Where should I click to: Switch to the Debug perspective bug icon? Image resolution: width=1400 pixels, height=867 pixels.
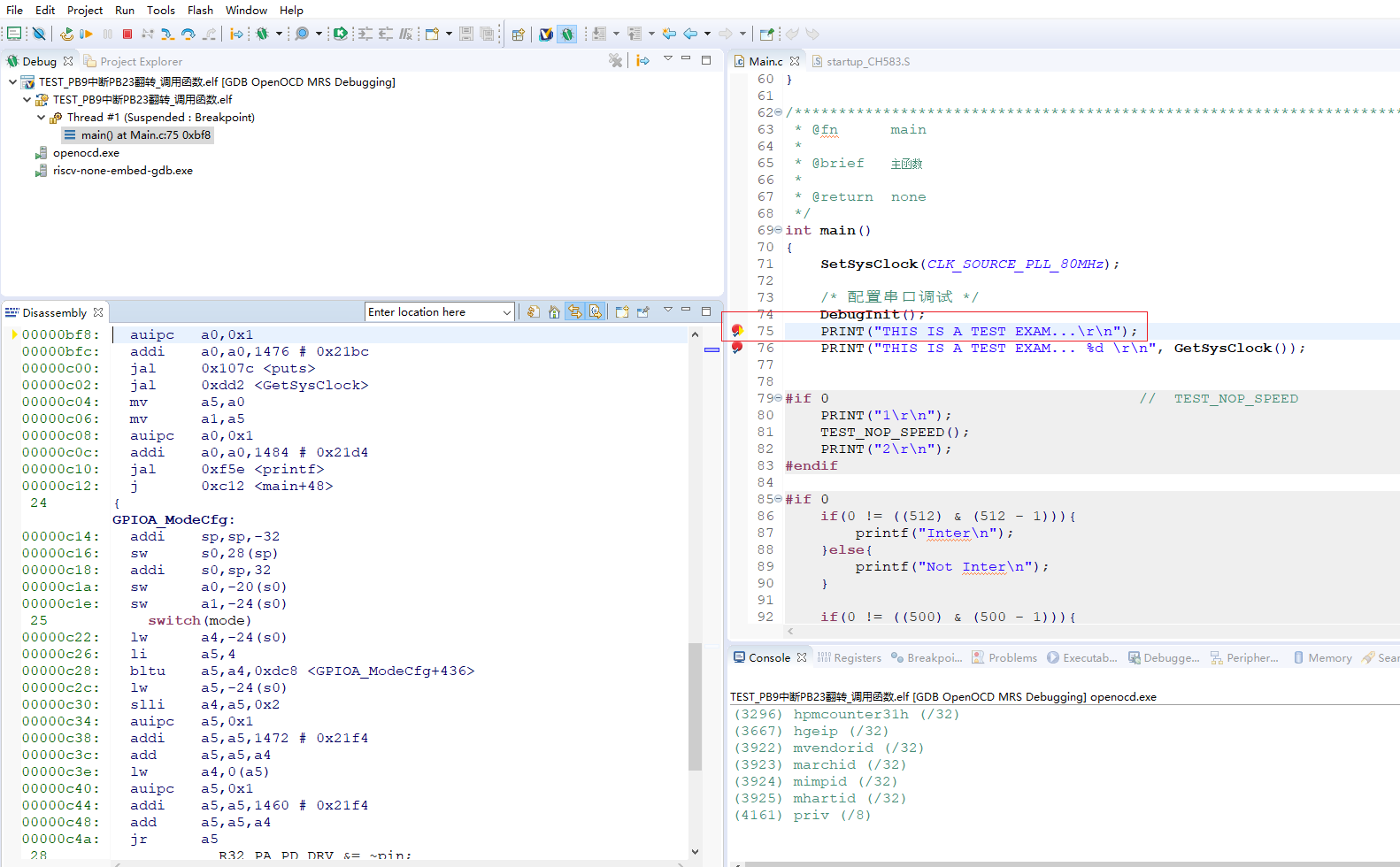(x=567, y=35)
